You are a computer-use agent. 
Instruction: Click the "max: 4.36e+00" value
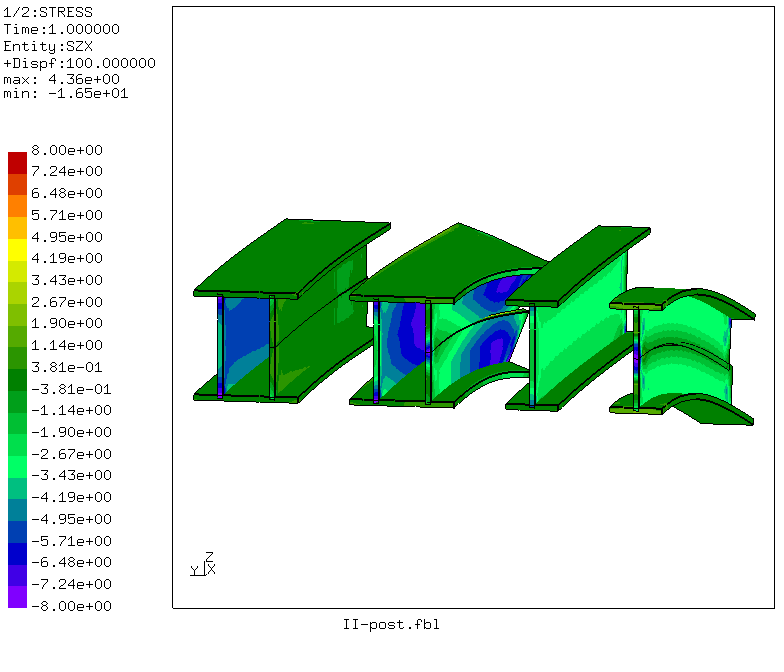(62, 79)
